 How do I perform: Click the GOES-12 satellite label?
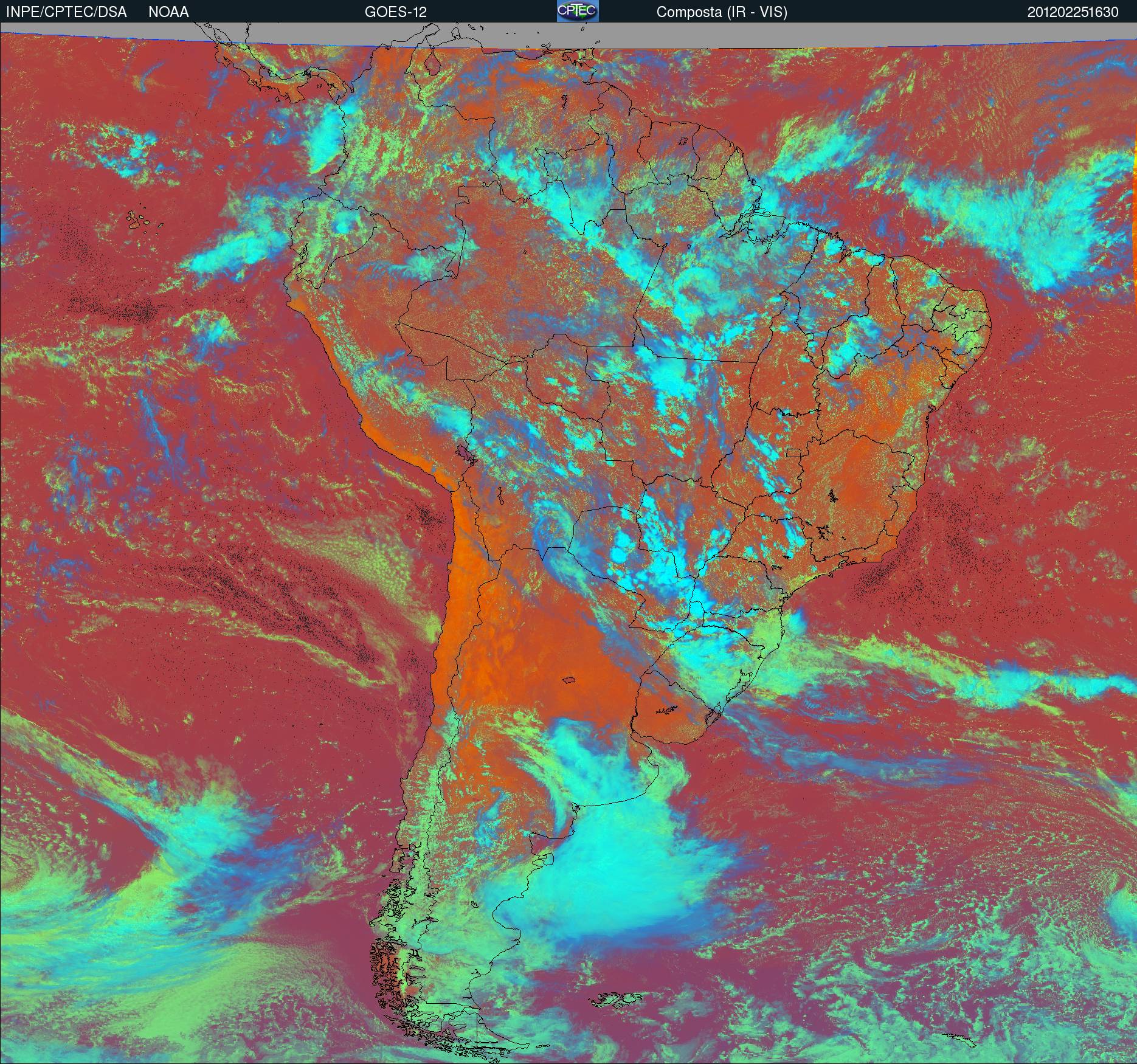[x=396, y=12]
